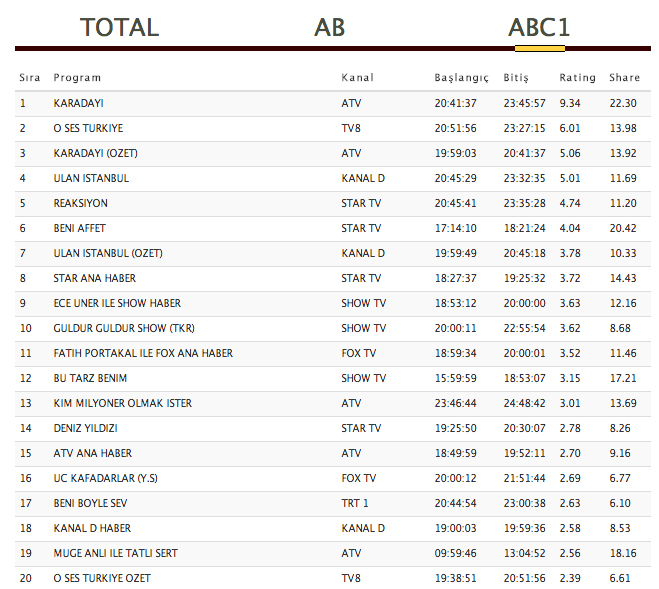Screen dimensions: 659x589
Task: Click start time 20:41:37
Action: click(x=456, y=103)
